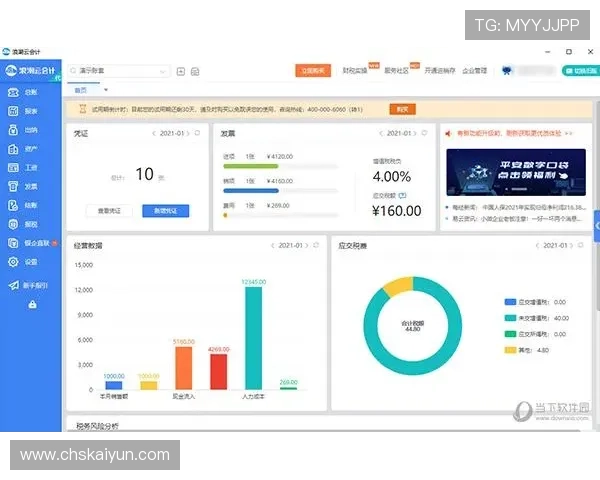
Task: Click the 费用 expense progress bar
Action: [x=280, y=216]
